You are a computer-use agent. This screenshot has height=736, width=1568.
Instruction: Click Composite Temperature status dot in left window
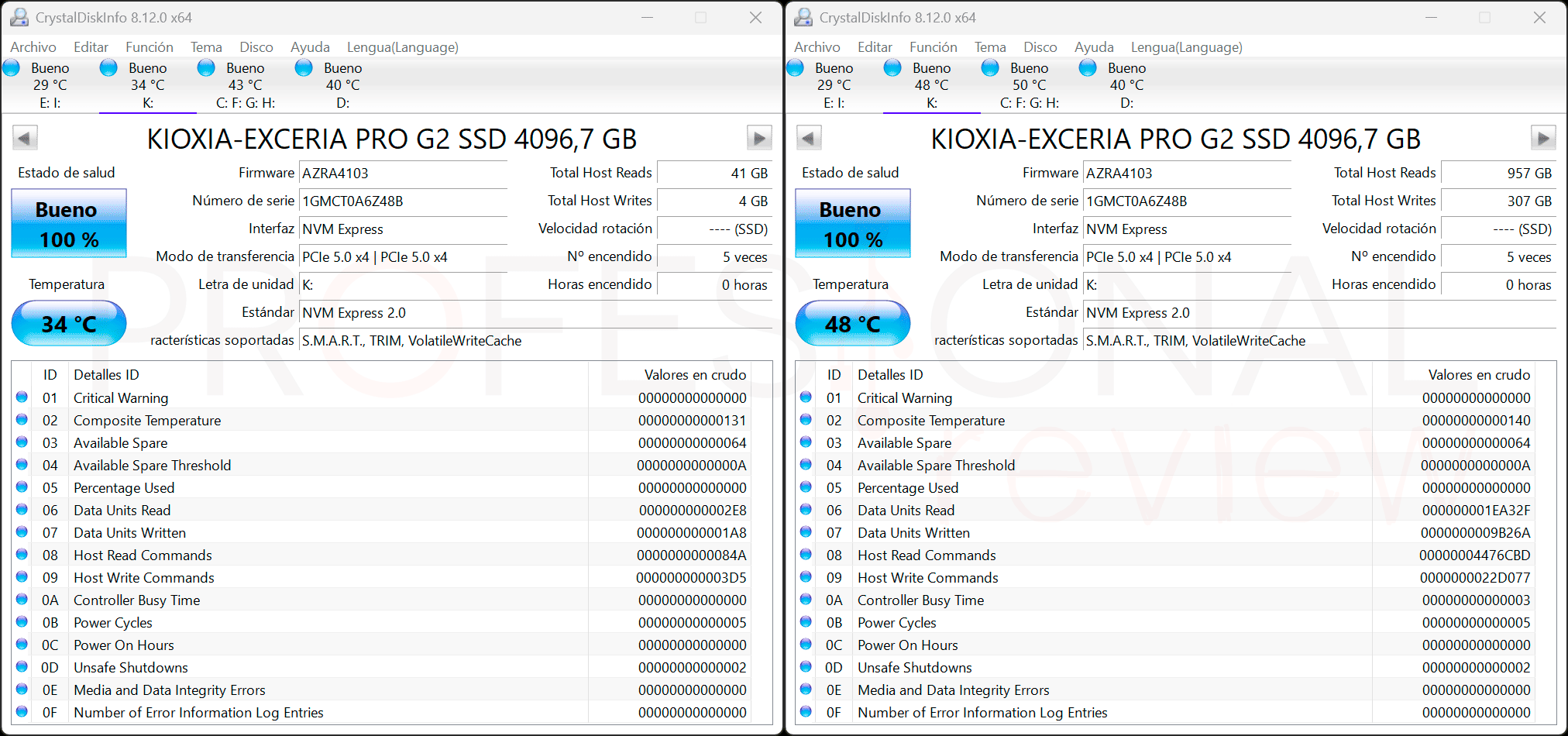[22, 420]
